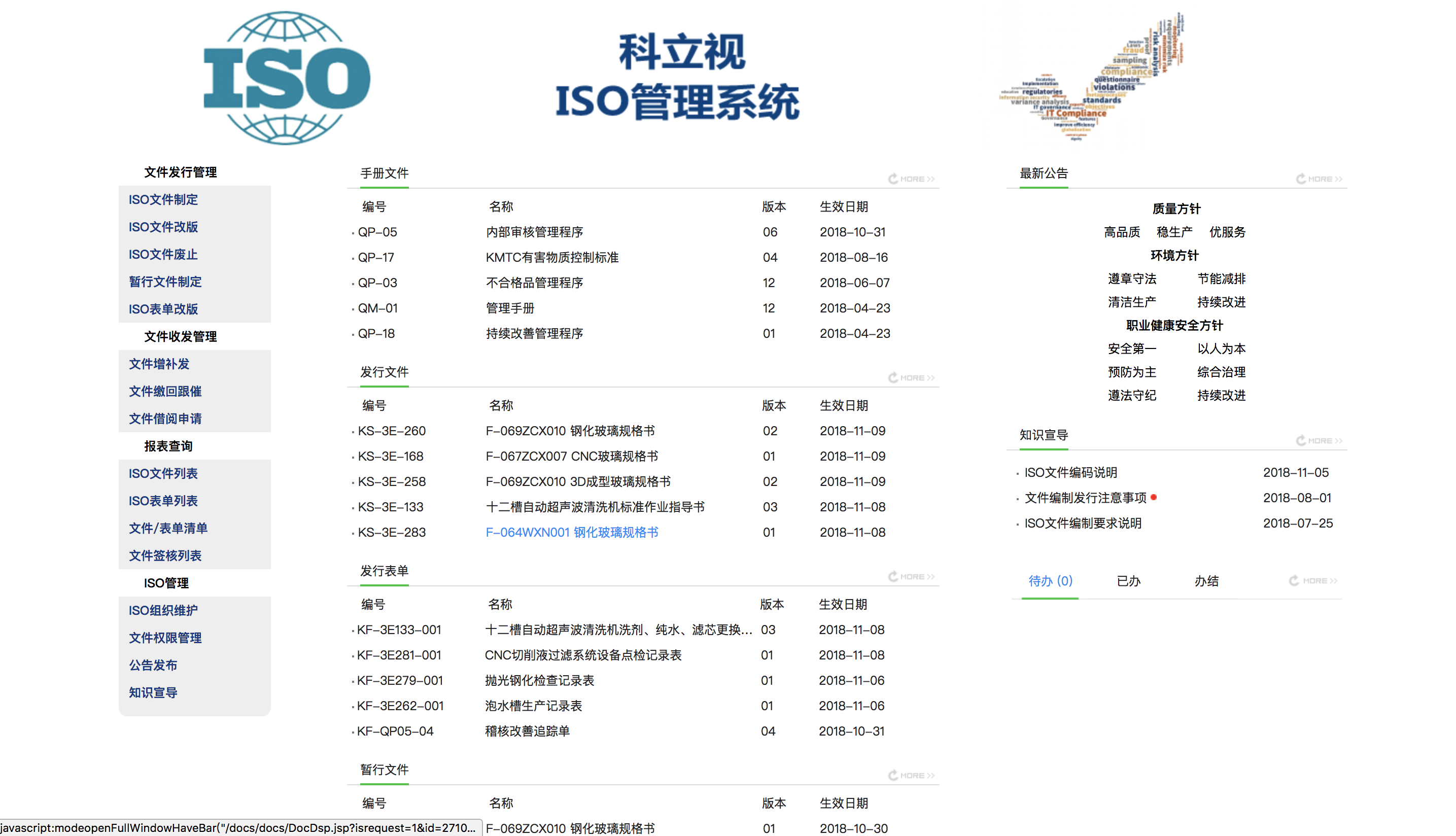Viewport: 1456px width, 836px height.
Task: Switch to 已办 tab
Action: coord(1128,581)
